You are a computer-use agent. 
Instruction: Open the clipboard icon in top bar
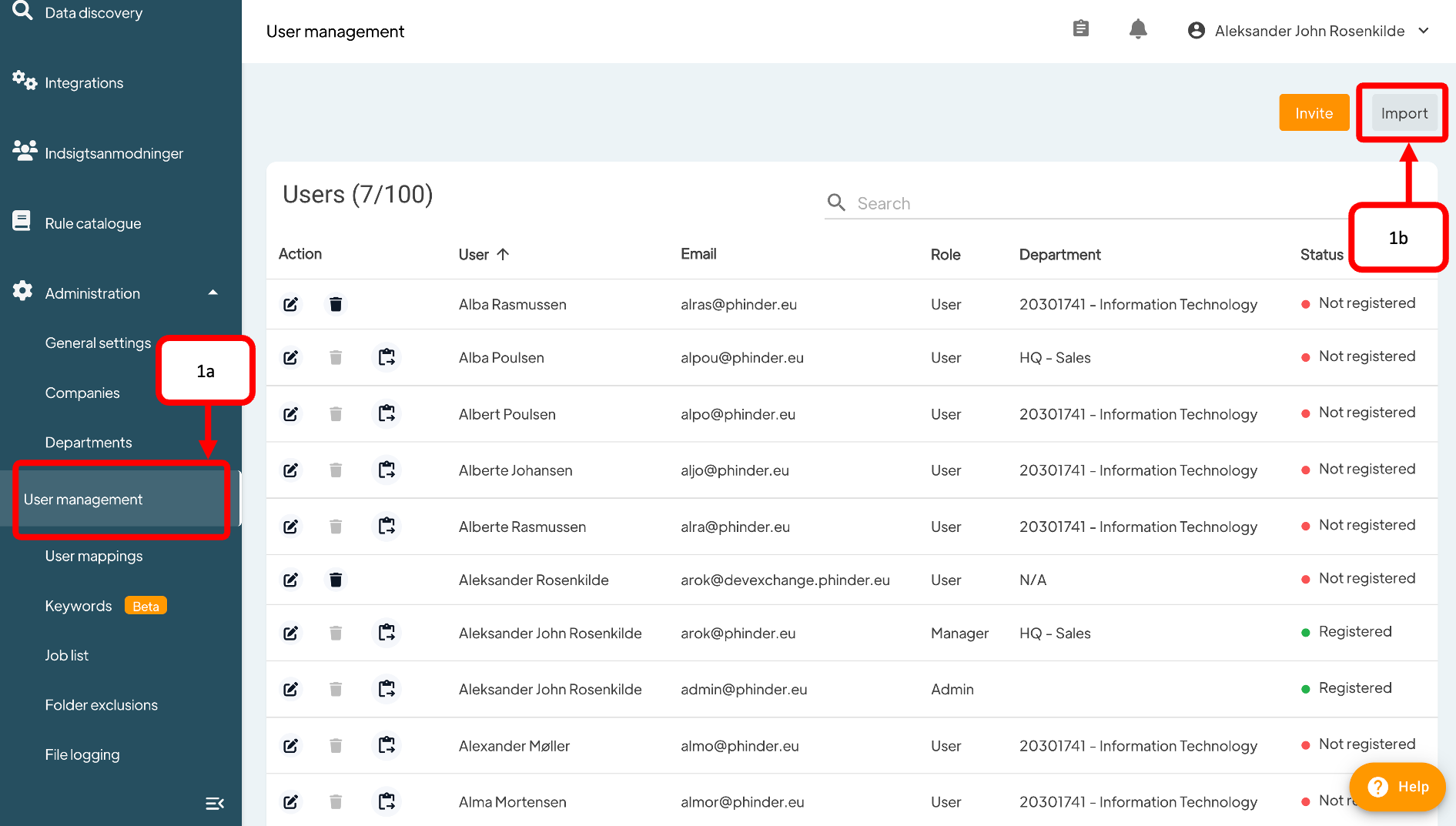(x=1080, y=29)
